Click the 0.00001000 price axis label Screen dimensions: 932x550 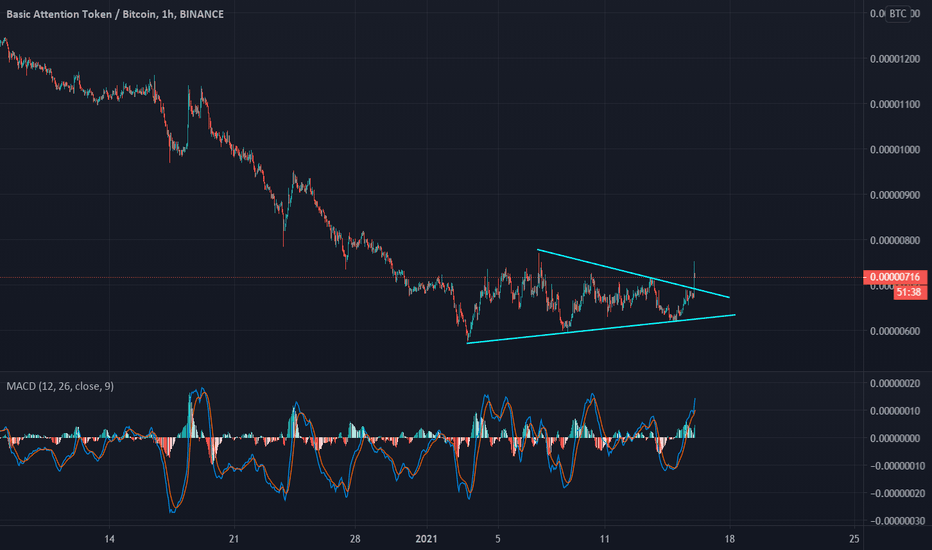[x=895, y=149]
